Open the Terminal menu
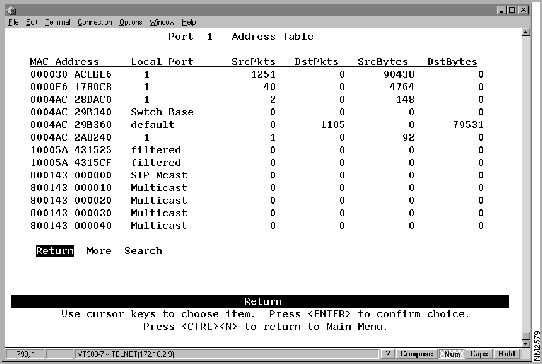This screenshot has height=364, width=542. pyautogui.click(x=57, y=22)
